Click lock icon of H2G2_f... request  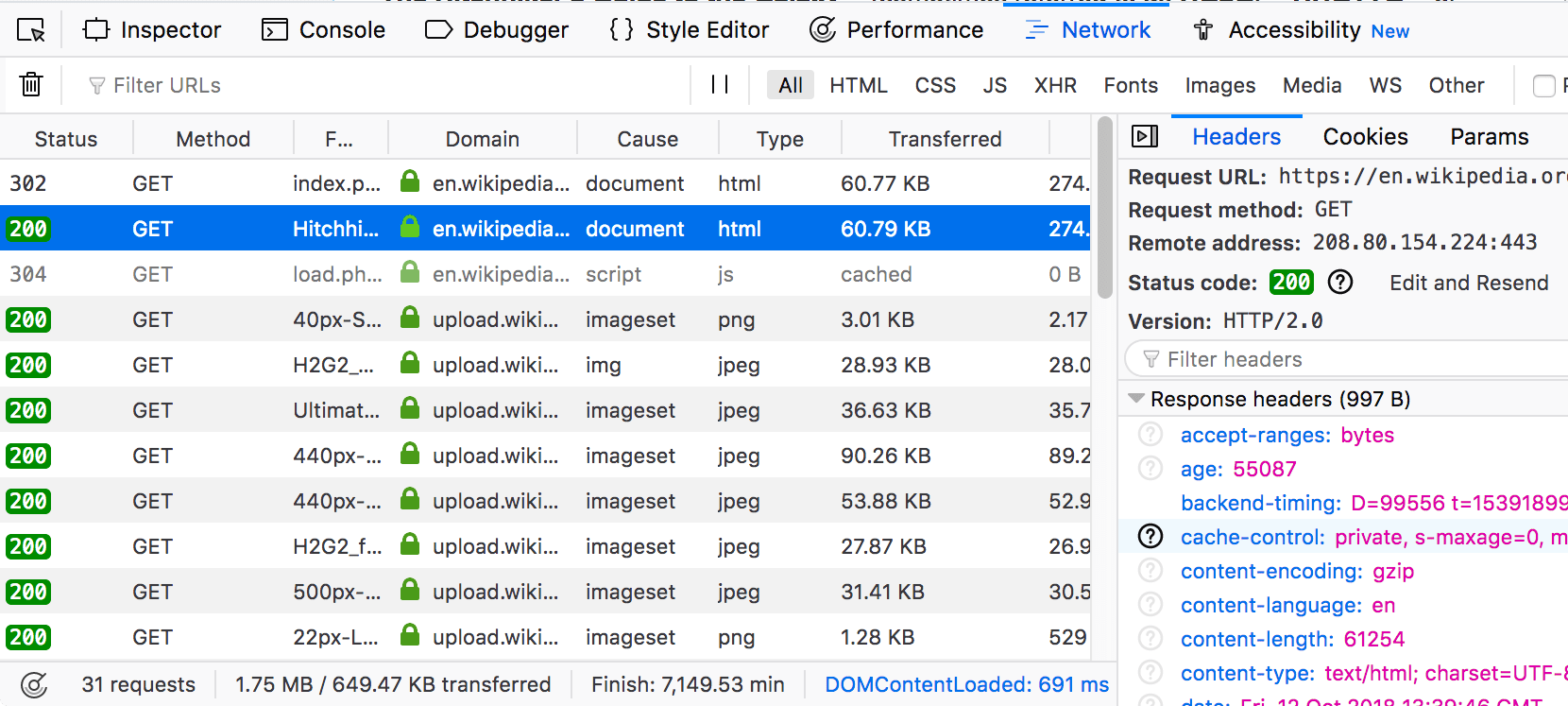tap(410, 544)
